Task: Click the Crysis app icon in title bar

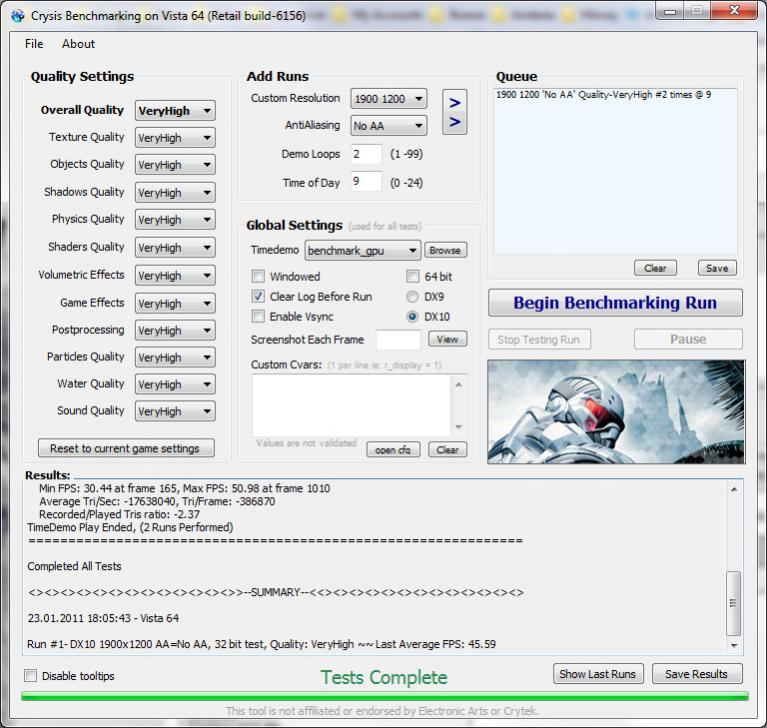Action: pyautogui.click(x=18, y=16)
